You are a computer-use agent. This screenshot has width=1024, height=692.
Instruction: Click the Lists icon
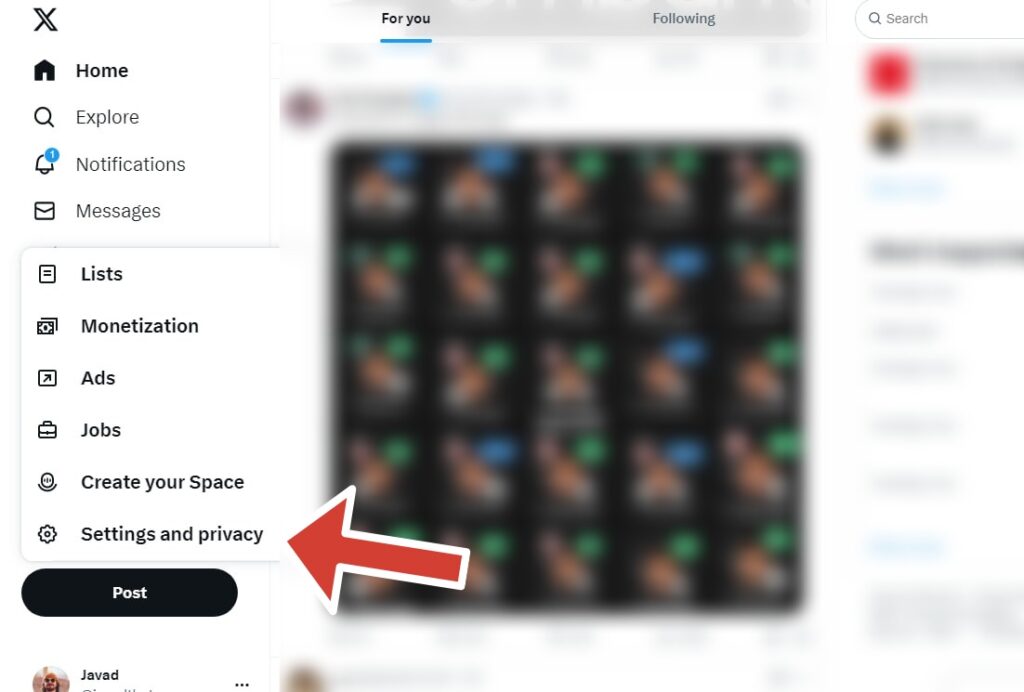click(47, 274)
